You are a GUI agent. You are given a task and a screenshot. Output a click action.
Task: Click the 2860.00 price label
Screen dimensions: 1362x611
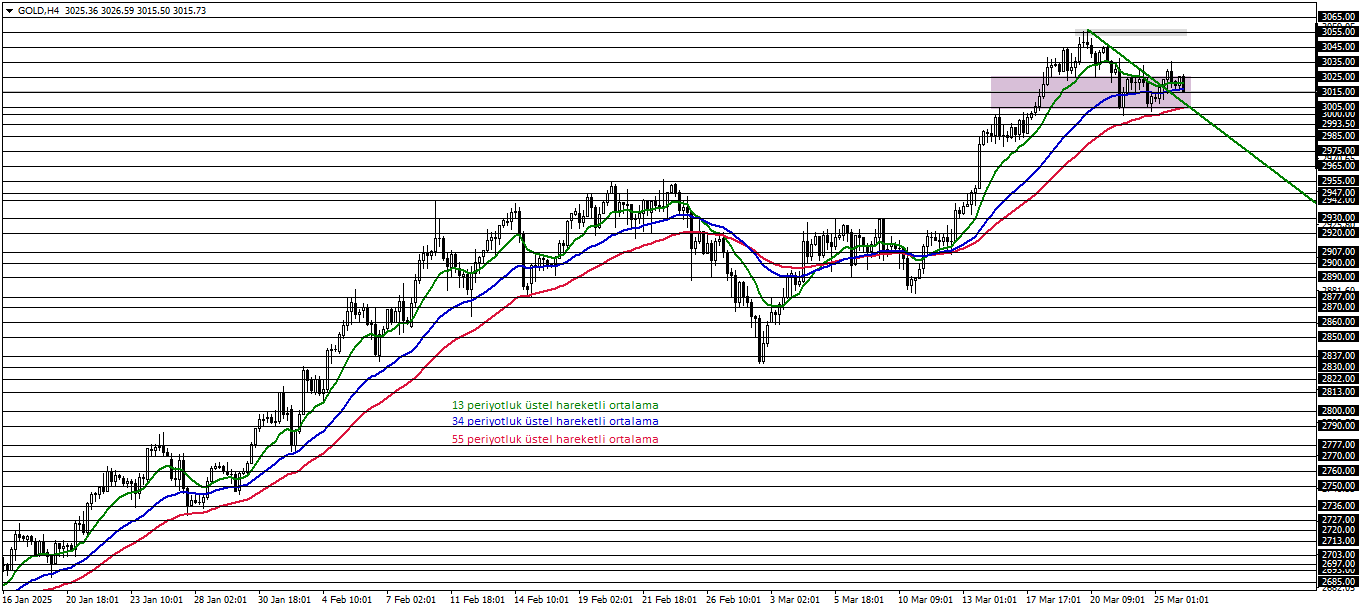(x=1338, y=322)
